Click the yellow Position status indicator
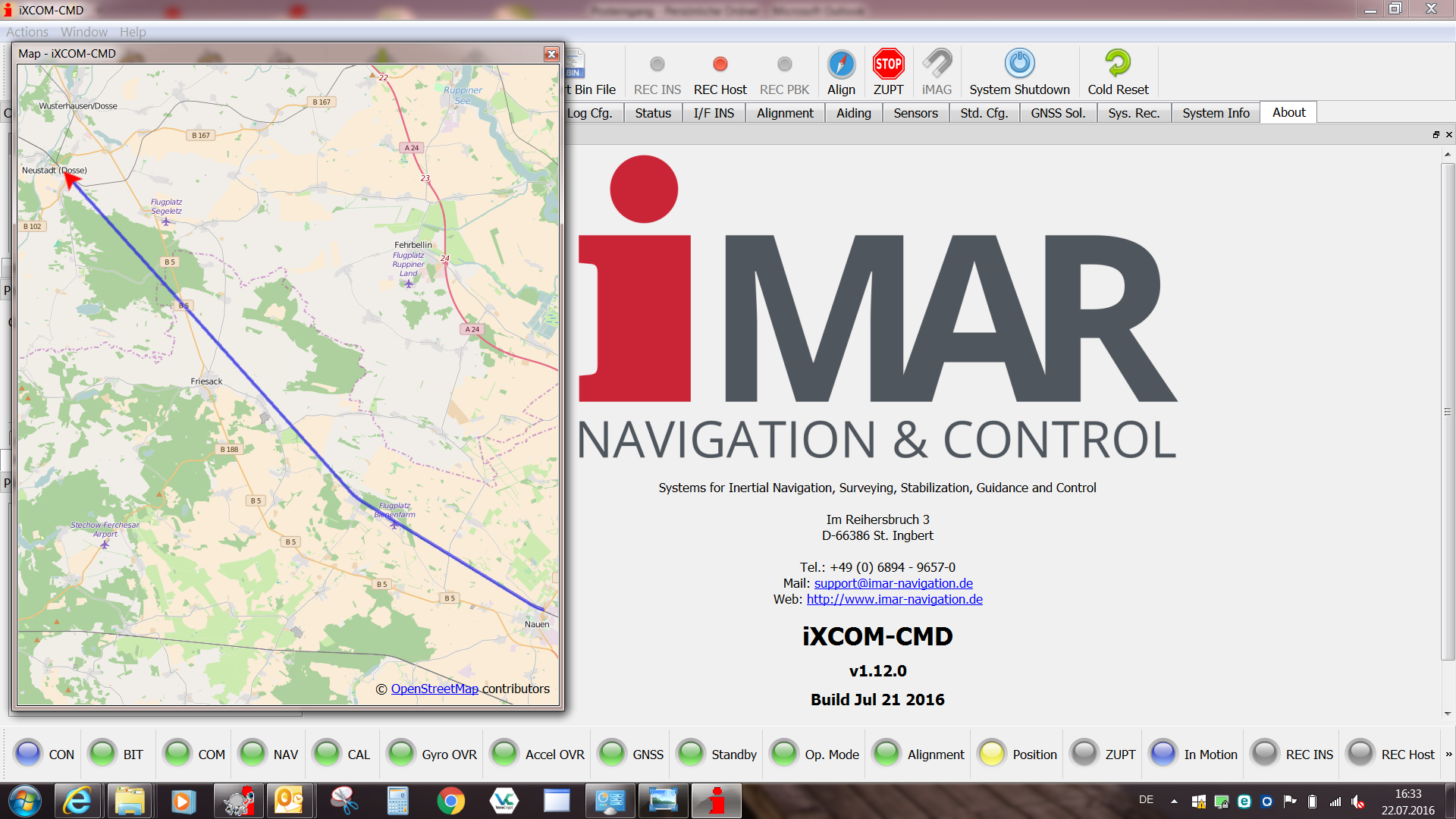This screenshot has height=819, width=1456. click(992, 754)
